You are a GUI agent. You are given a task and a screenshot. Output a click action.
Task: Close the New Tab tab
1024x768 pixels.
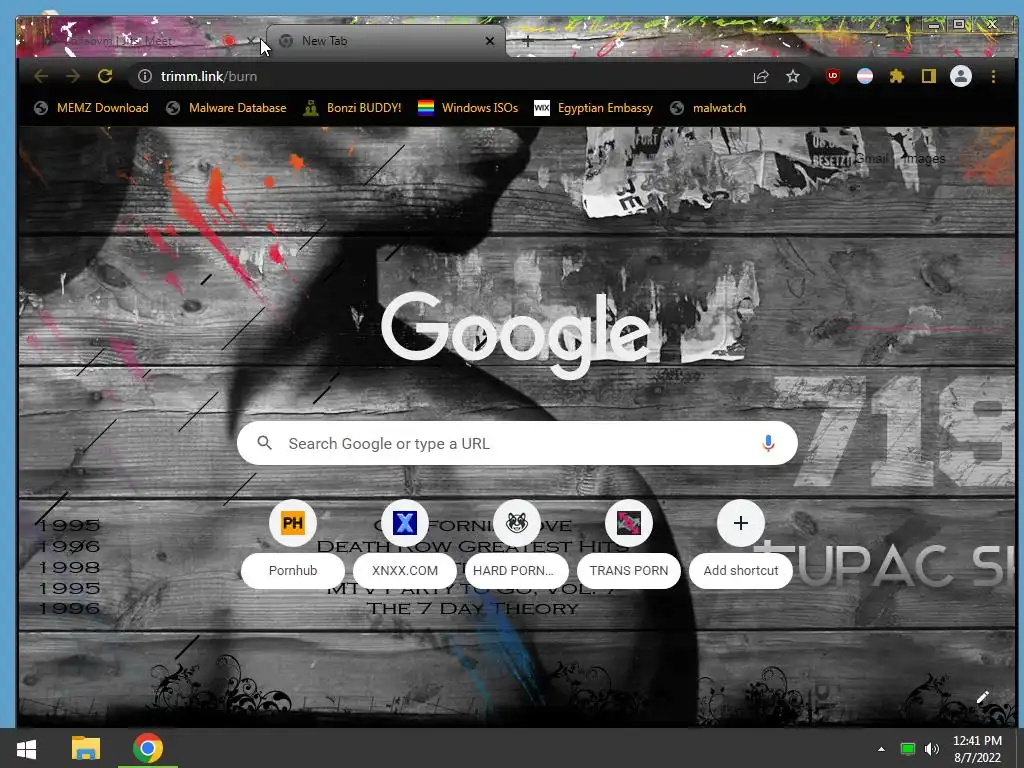[x=490, y=40]
